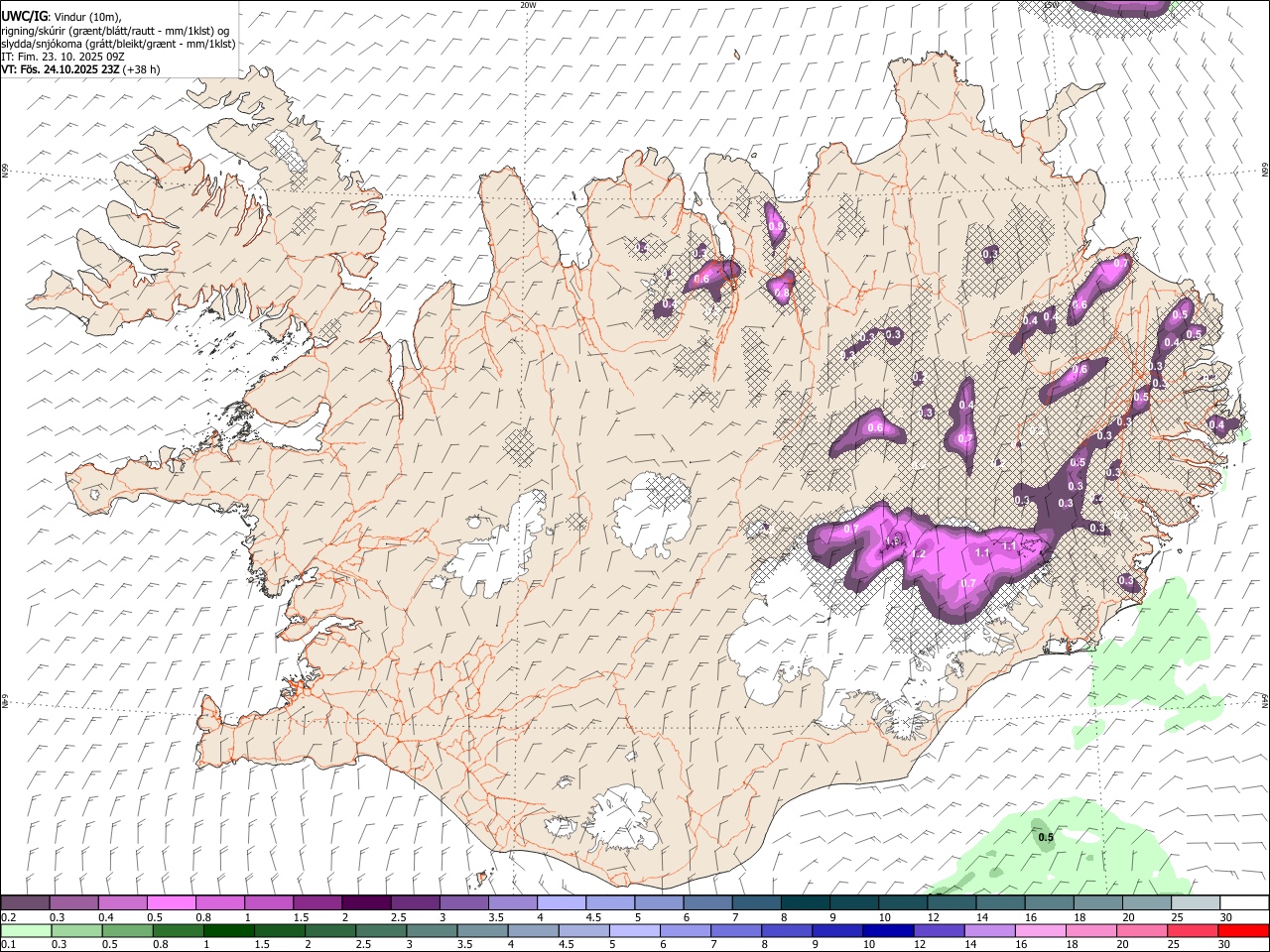This screenshot has height=952, width=1270.
Task: Select the lower legend swatch between 4 and 4.5
Action: 534,930
